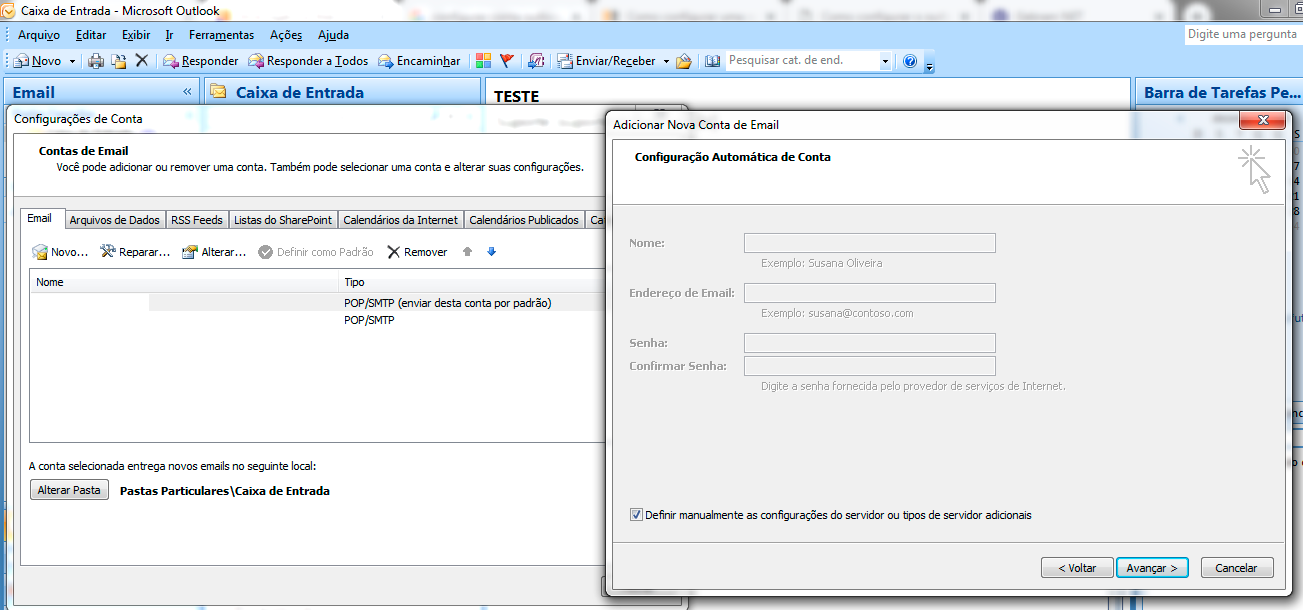Click Responder in the main toolbar
The width and height of the screenshot is (1303, 610).
[200, 61]
